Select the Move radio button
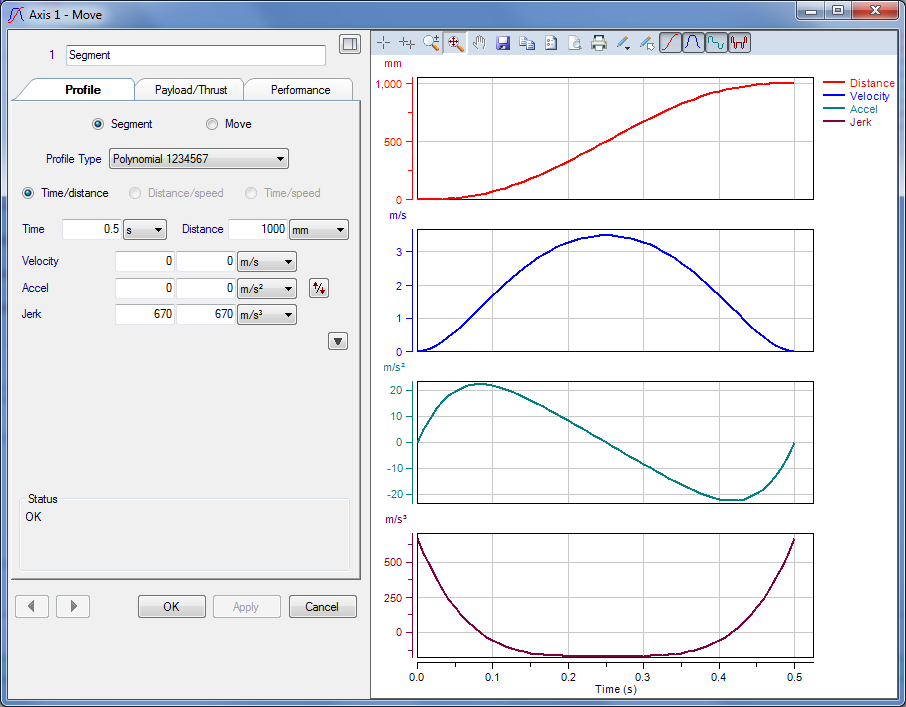 click(212, 124)
